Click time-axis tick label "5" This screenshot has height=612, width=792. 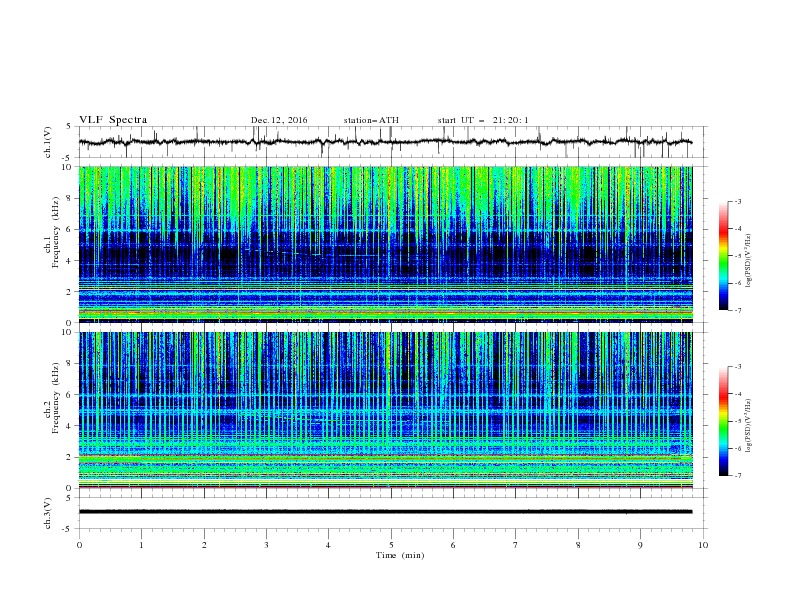pos(391,545)
